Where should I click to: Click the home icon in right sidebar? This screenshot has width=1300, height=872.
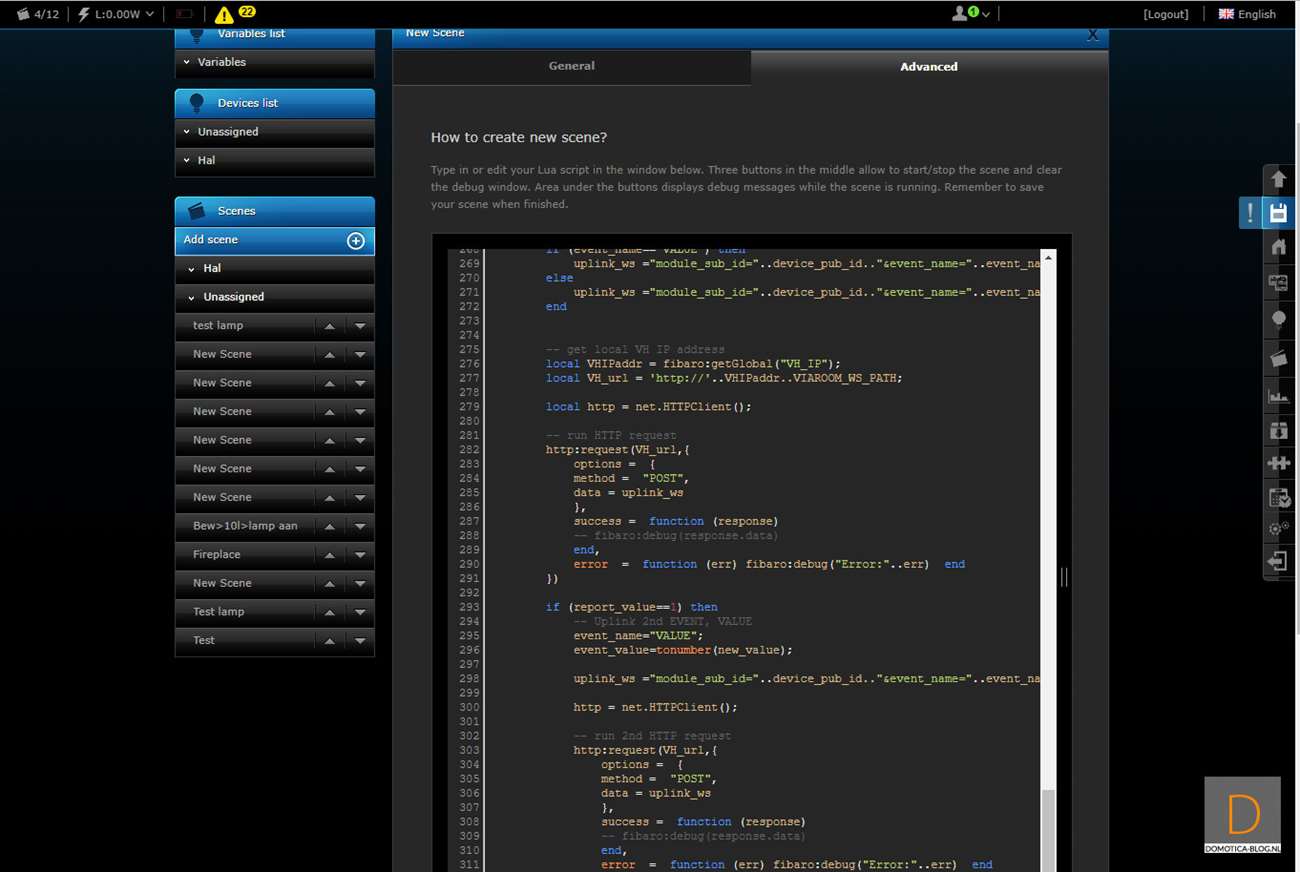coord(1278,247)
